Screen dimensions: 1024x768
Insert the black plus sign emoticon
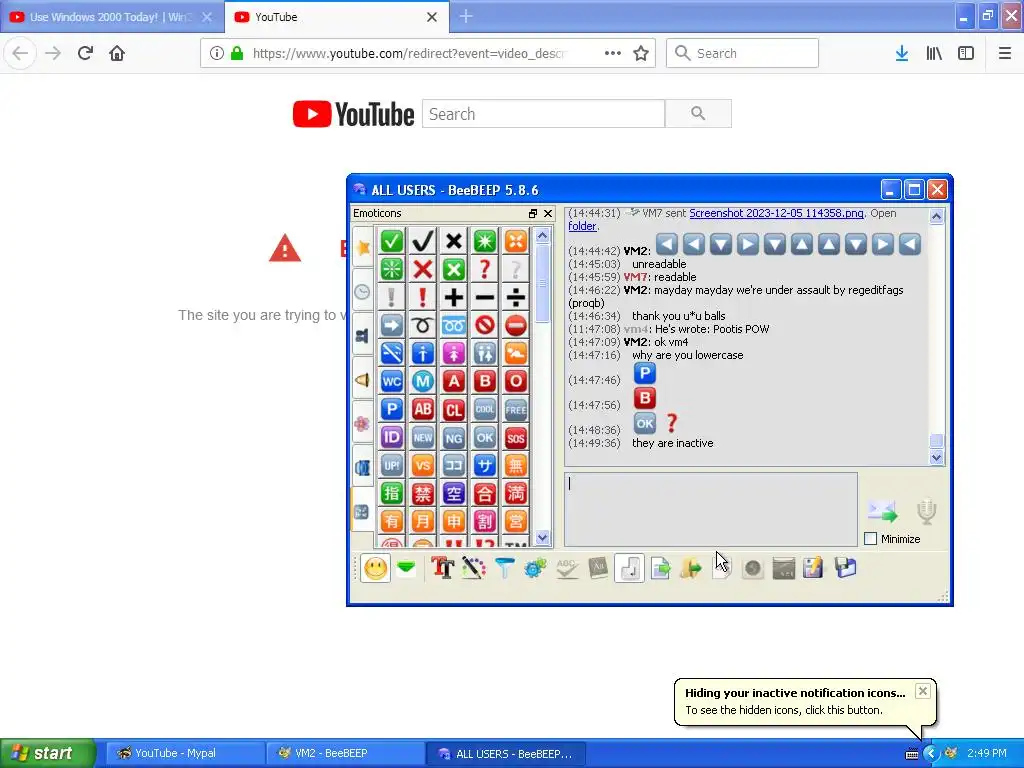tap(453, 297)
